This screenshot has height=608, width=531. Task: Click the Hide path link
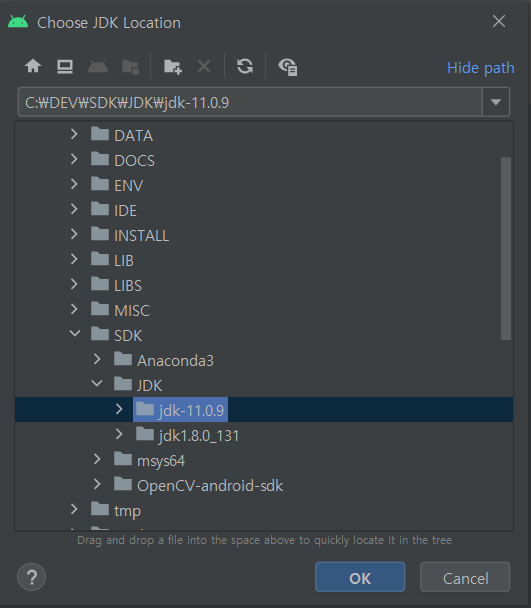(x=481, y=68)
